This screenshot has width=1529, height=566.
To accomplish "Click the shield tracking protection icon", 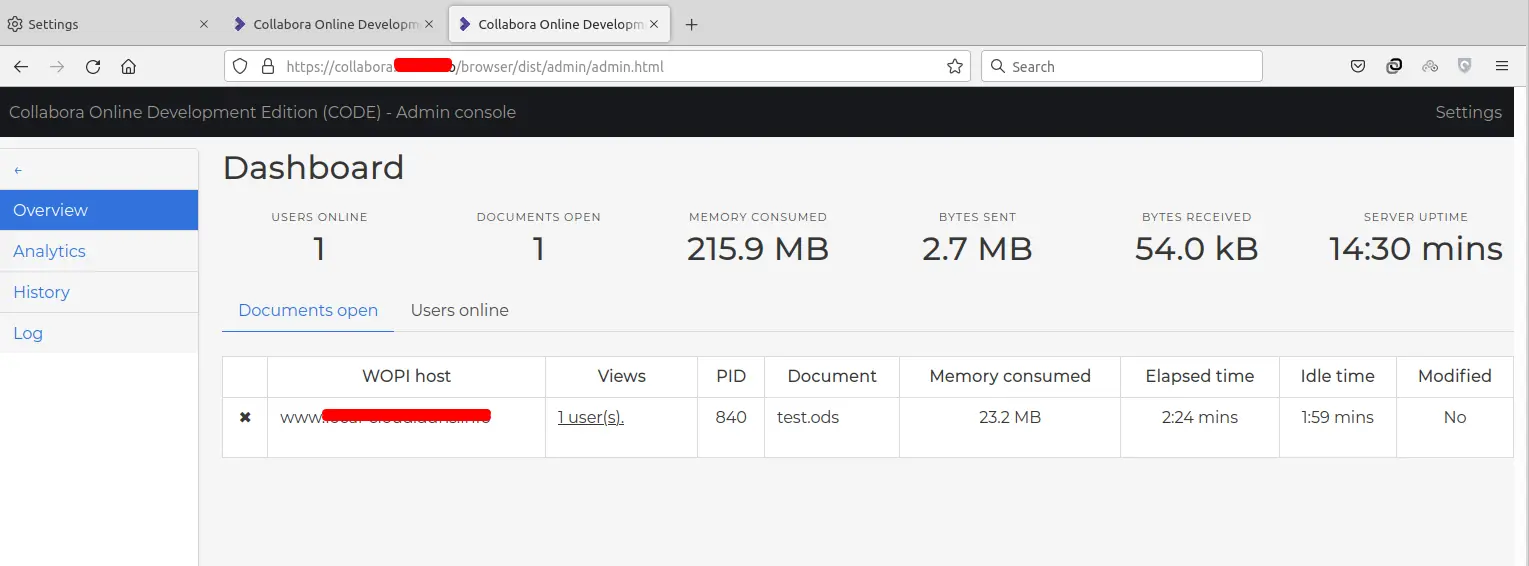I will pos(240,67).
